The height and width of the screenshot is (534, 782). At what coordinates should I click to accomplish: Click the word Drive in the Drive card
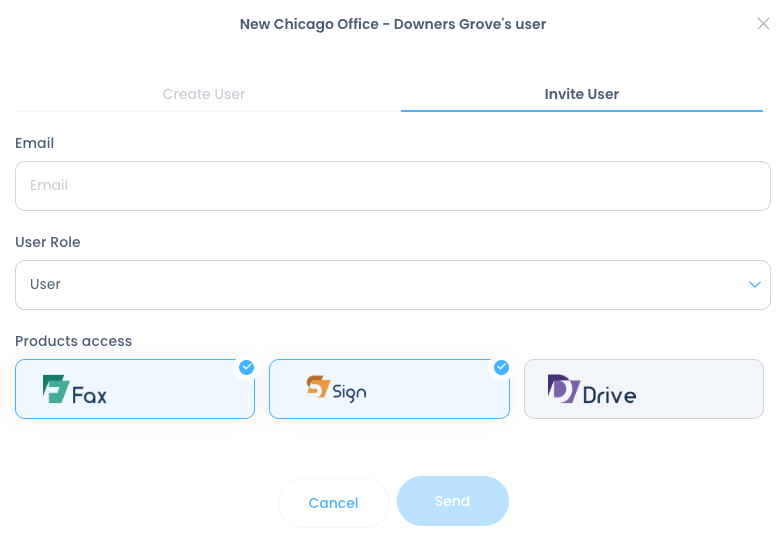point(609,395)
